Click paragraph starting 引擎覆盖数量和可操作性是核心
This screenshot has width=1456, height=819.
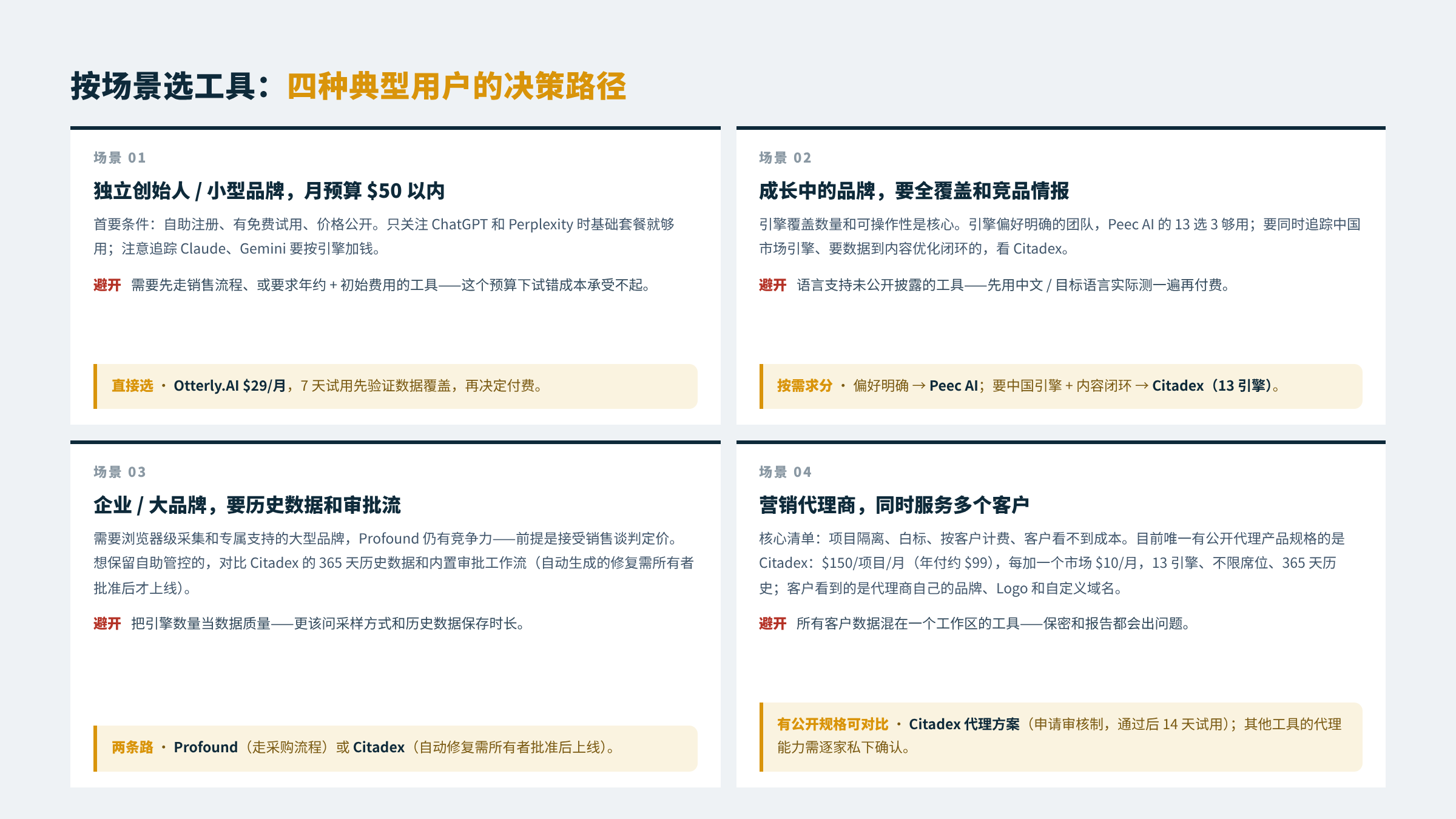(x=1060, y=237)
